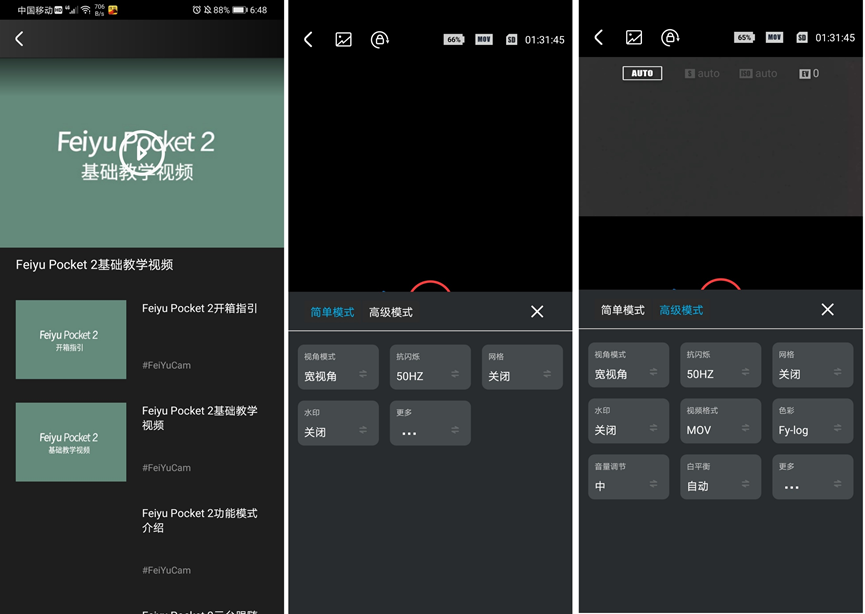Select the shutter 'S auto' indicator
Screen dimensions: 865x614
click(702, 73)
